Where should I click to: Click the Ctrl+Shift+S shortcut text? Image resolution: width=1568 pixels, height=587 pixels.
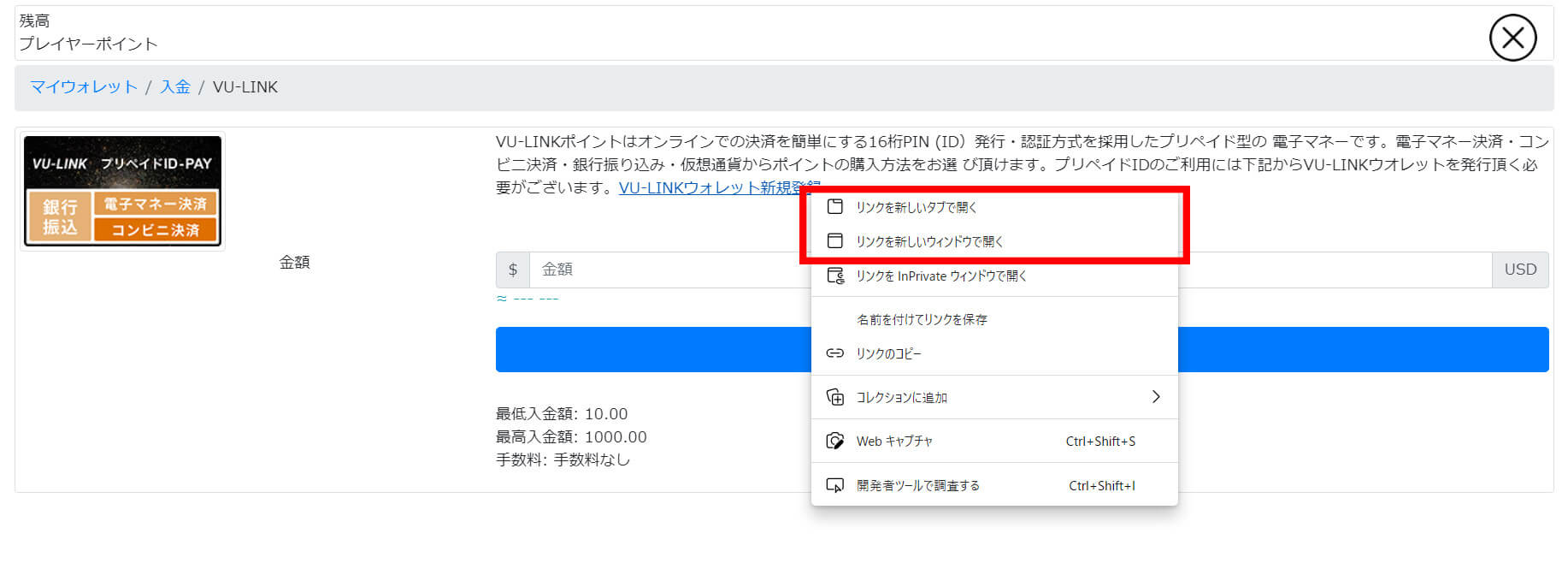(1100, 442)
